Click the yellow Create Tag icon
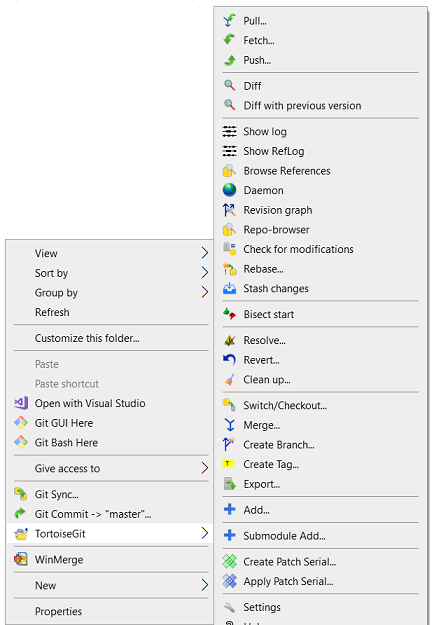Viewport: 441px width, 625px height. tap(229, 464)
